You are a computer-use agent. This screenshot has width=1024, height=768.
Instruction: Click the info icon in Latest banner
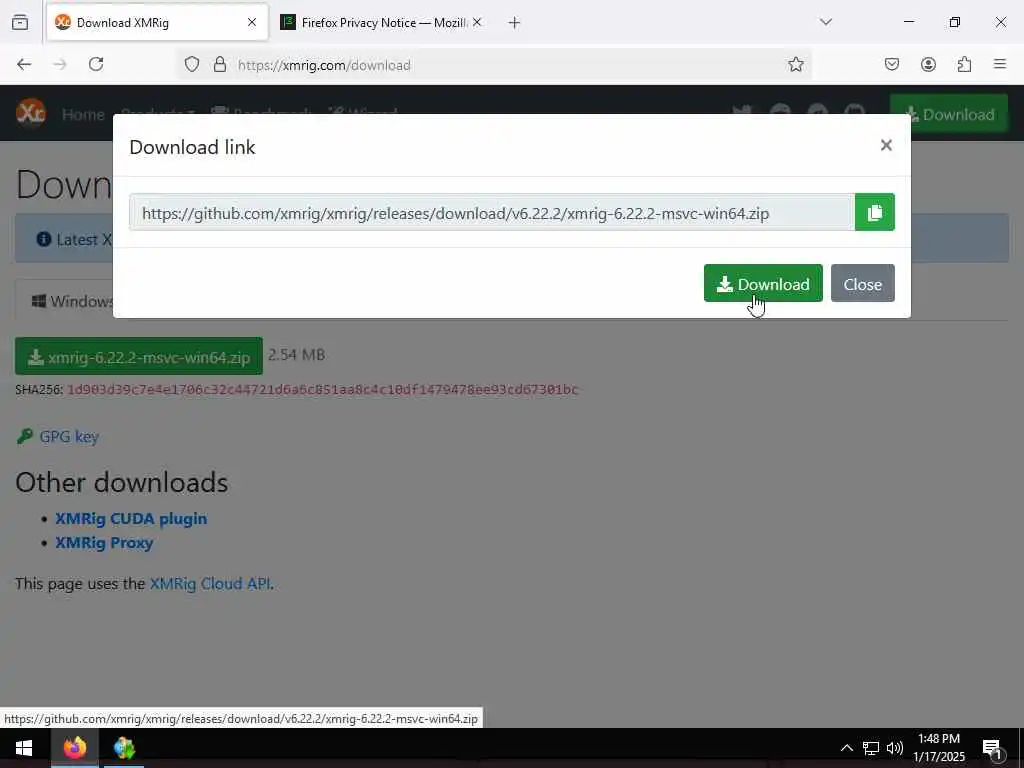click(44, 239)
